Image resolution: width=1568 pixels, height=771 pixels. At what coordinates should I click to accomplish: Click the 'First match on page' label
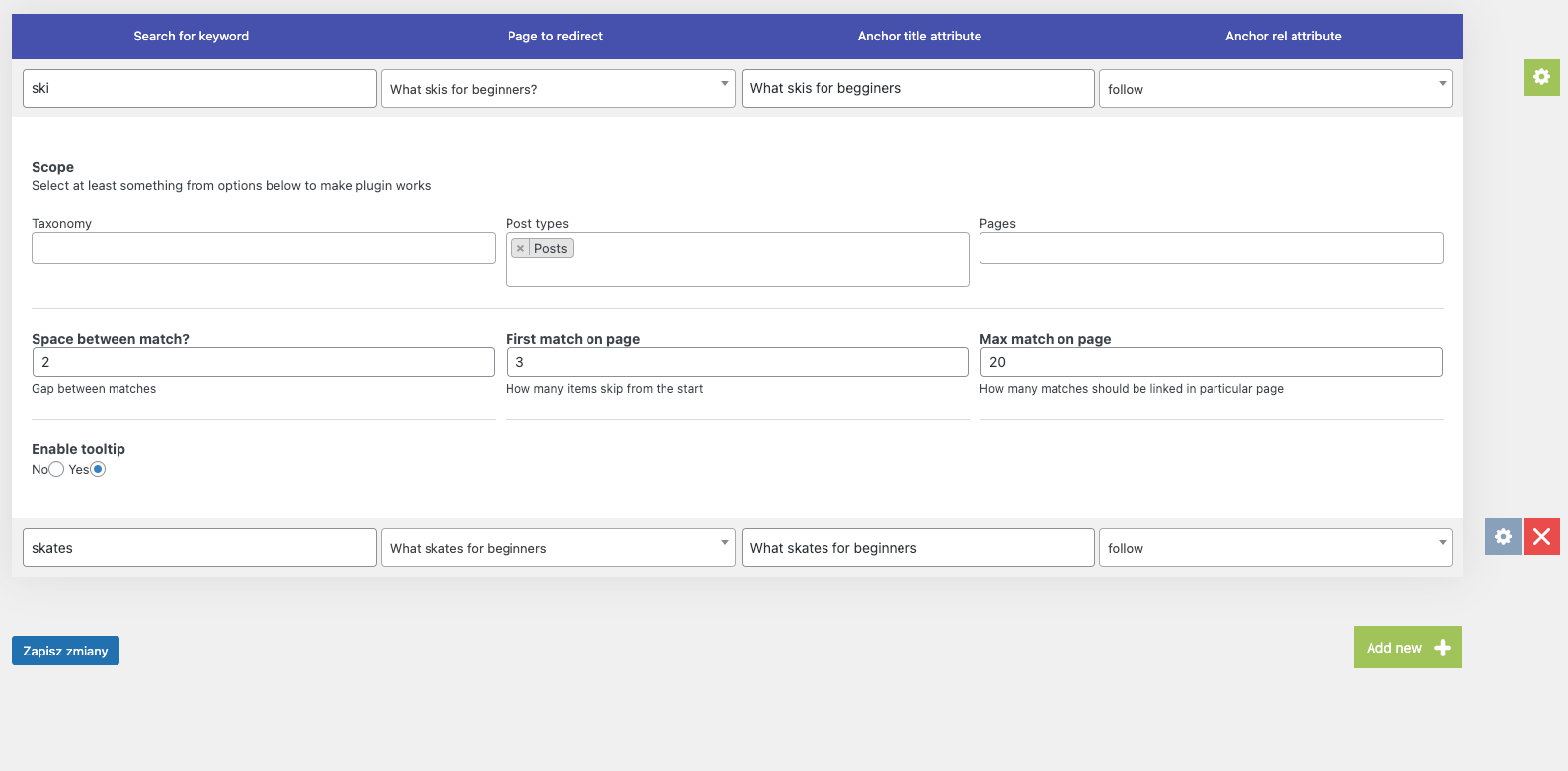coord(573,339)
